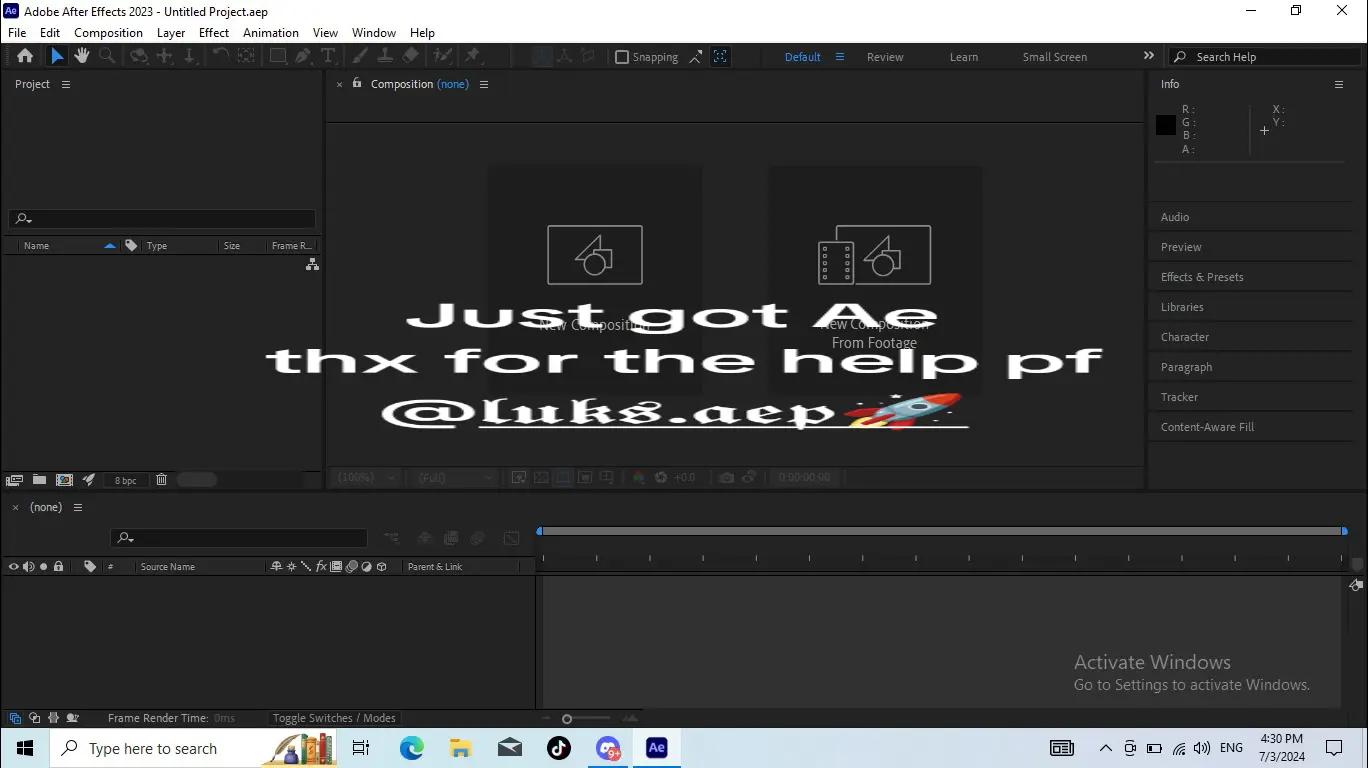This screenshot has width=1368, height=768.
Task: Expand the Effects & Presets panel
Action: (x=1202, y=277)
